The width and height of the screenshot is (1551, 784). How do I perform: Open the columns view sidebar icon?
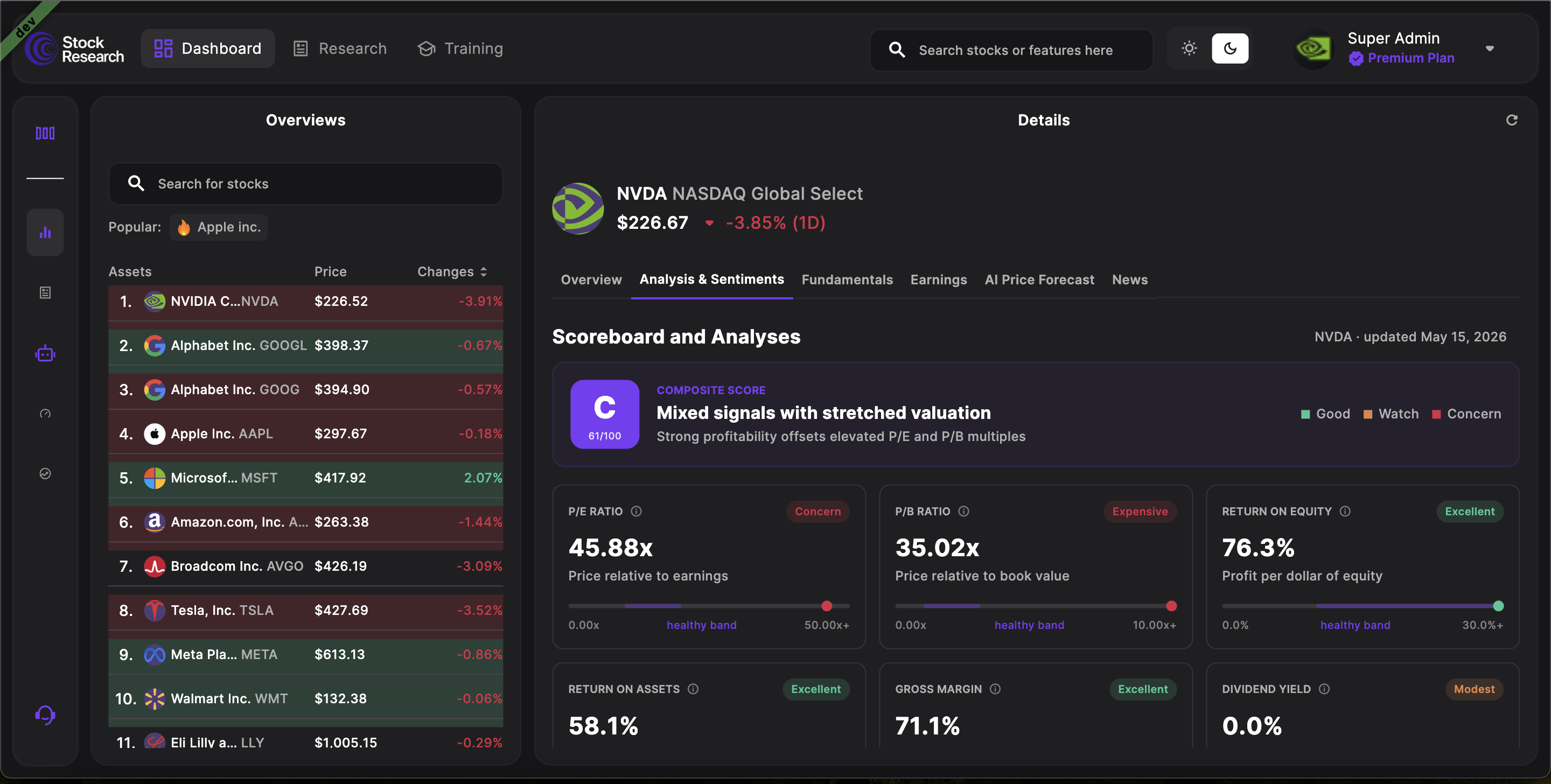tap(45, 133)
